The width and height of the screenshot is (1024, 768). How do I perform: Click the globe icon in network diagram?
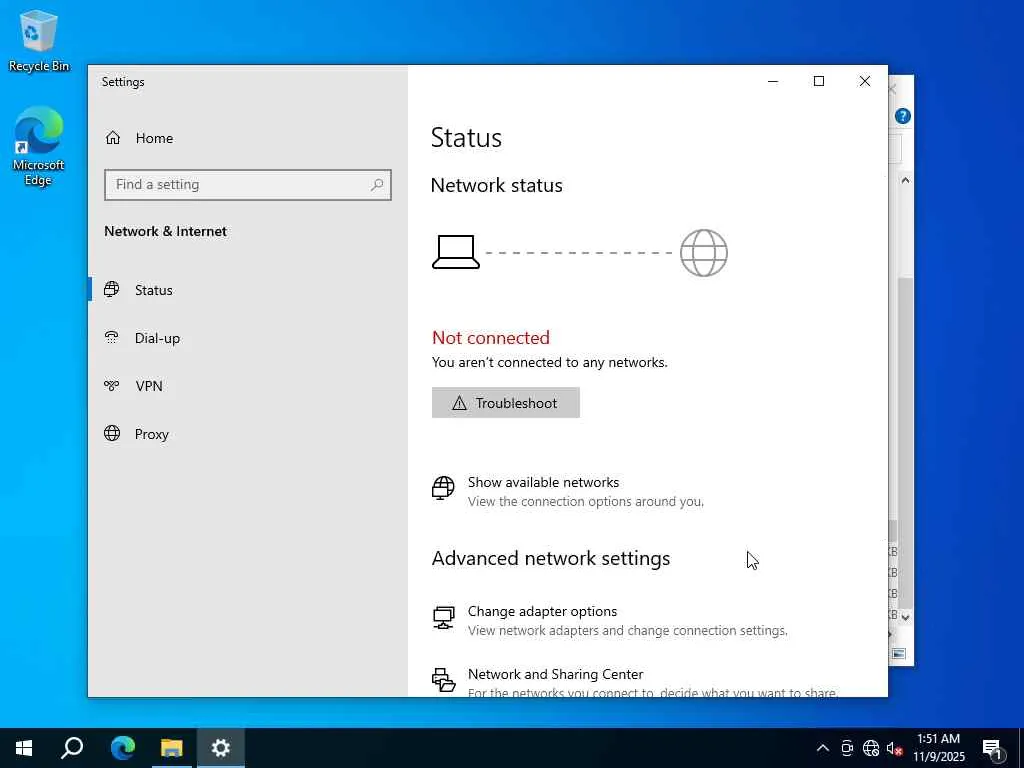point(703,253)
